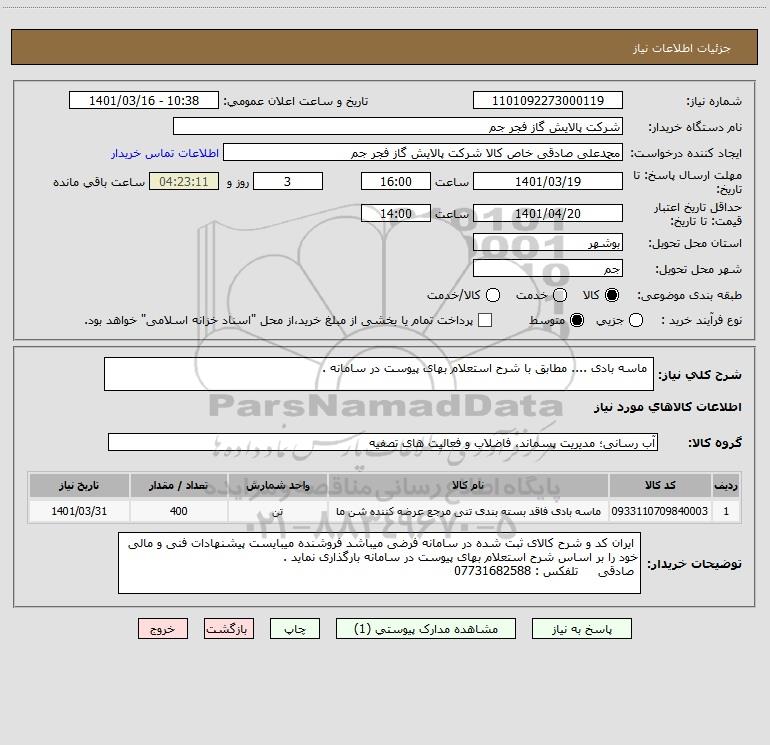Click need date cell 1401/03/31
Viewport: 770px width, 745px height.
pyautogui.click(x=79, y=511)
